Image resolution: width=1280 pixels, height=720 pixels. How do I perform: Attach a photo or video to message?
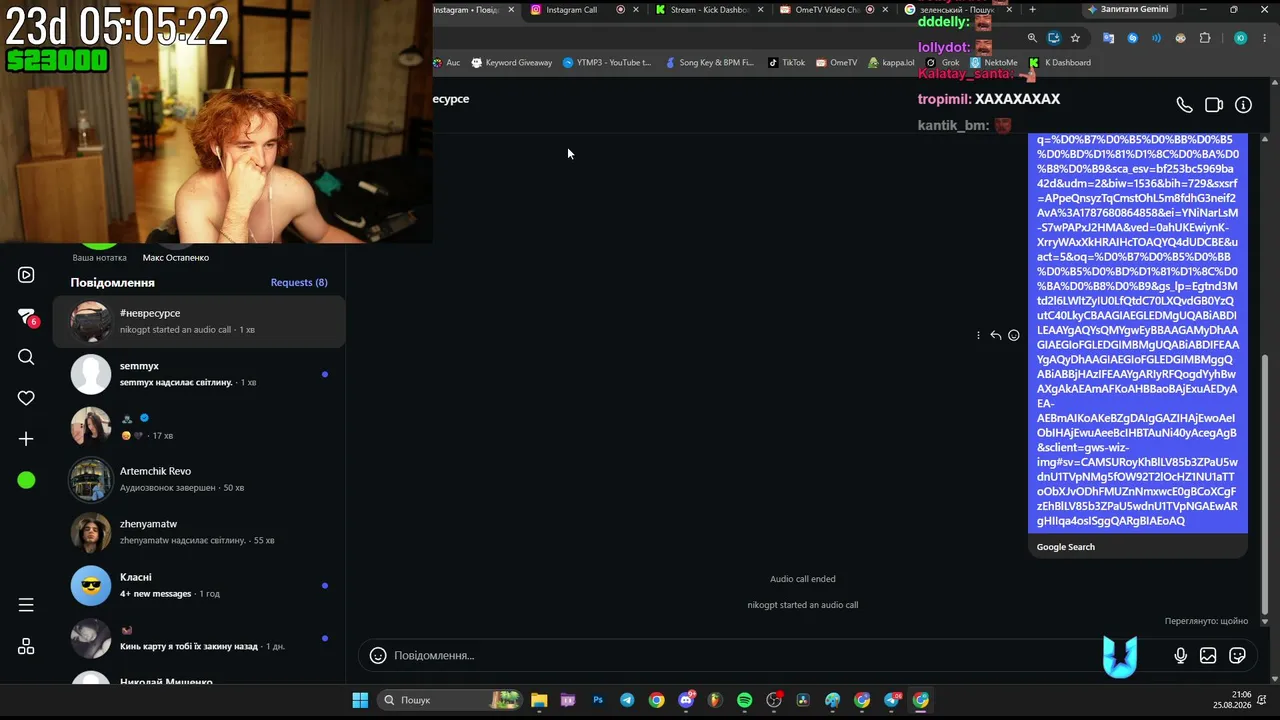point(1208,656)
